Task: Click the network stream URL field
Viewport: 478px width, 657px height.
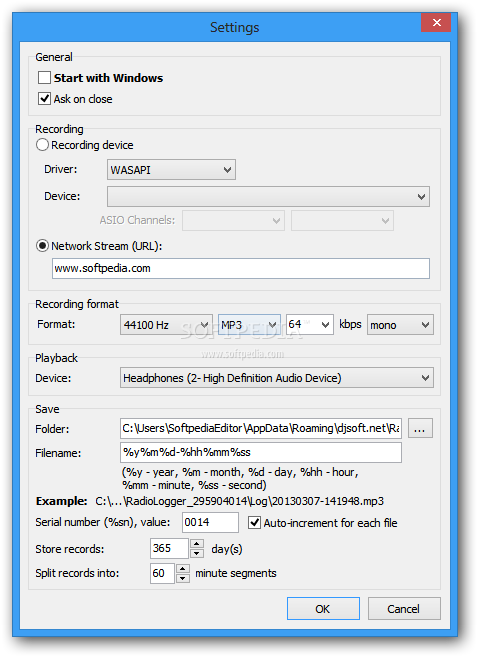Action: 241,269
